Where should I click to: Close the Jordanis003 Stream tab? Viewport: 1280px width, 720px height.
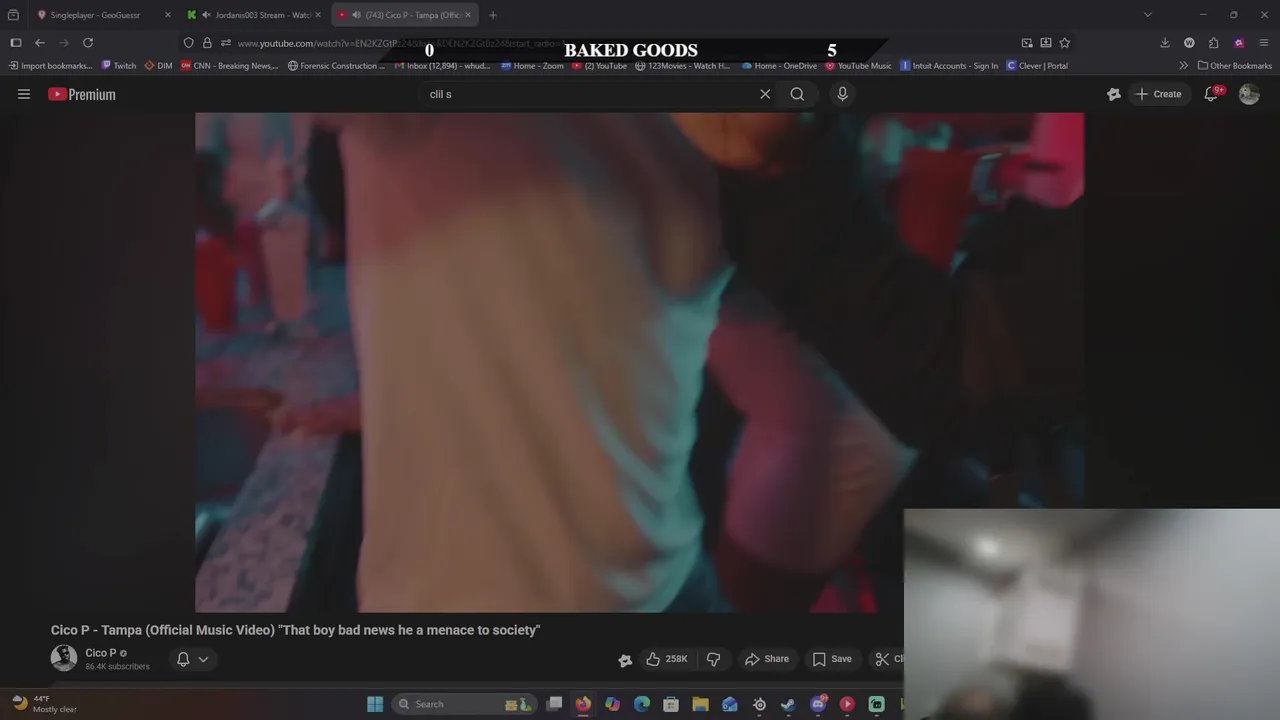click(x=318, y=15)
